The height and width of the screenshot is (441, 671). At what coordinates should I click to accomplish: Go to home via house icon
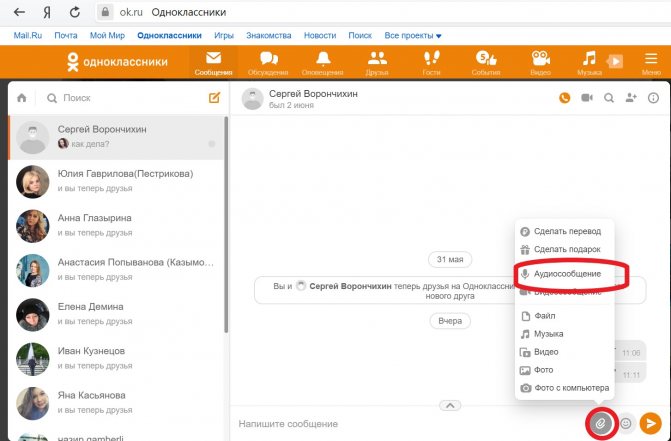pyautogui.click(x=21, y=98)
